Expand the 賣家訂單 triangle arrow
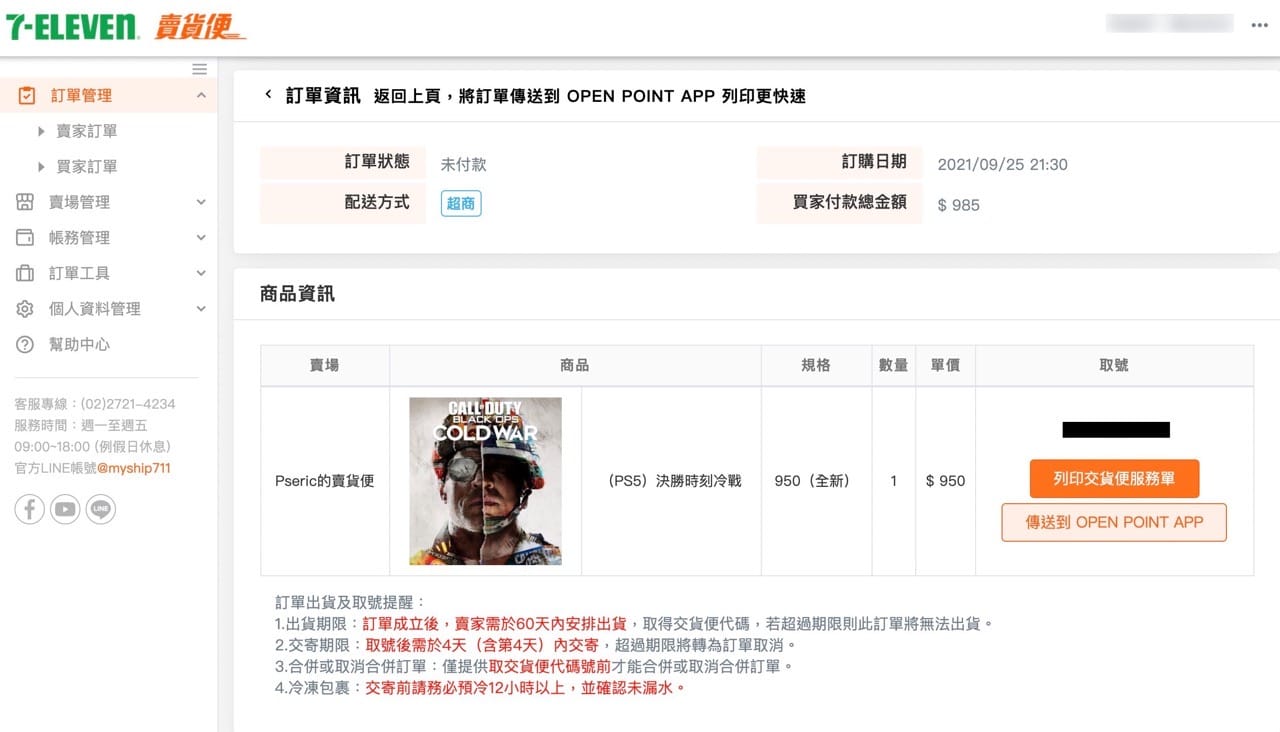 [x=41, y=131]
